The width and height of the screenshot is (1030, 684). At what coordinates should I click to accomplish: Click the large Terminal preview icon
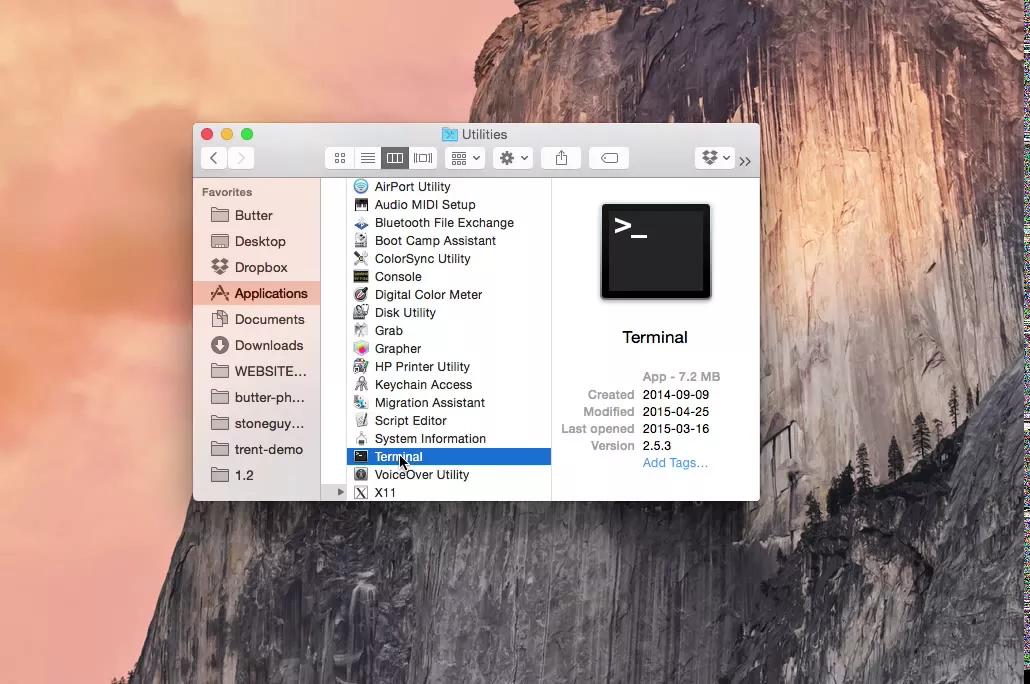(656, 251)
